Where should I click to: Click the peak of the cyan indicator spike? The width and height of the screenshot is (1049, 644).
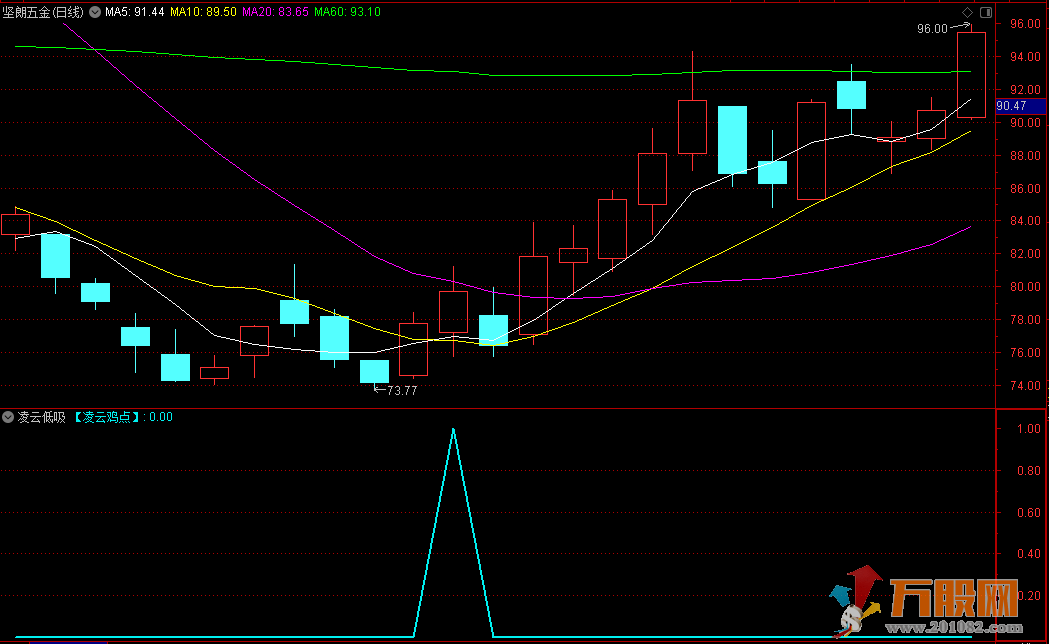(x=454, y=429)
